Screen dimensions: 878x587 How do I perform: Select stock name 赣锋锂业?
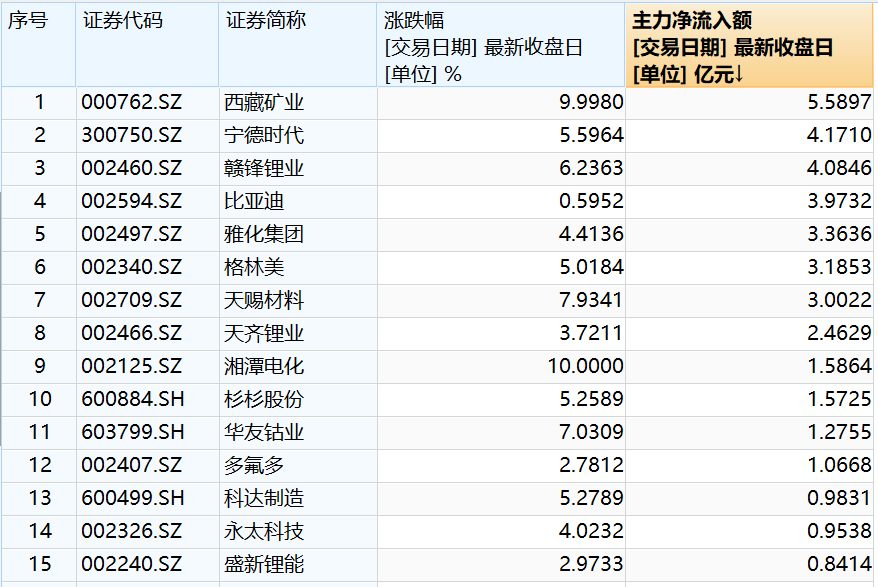(264, 169)
